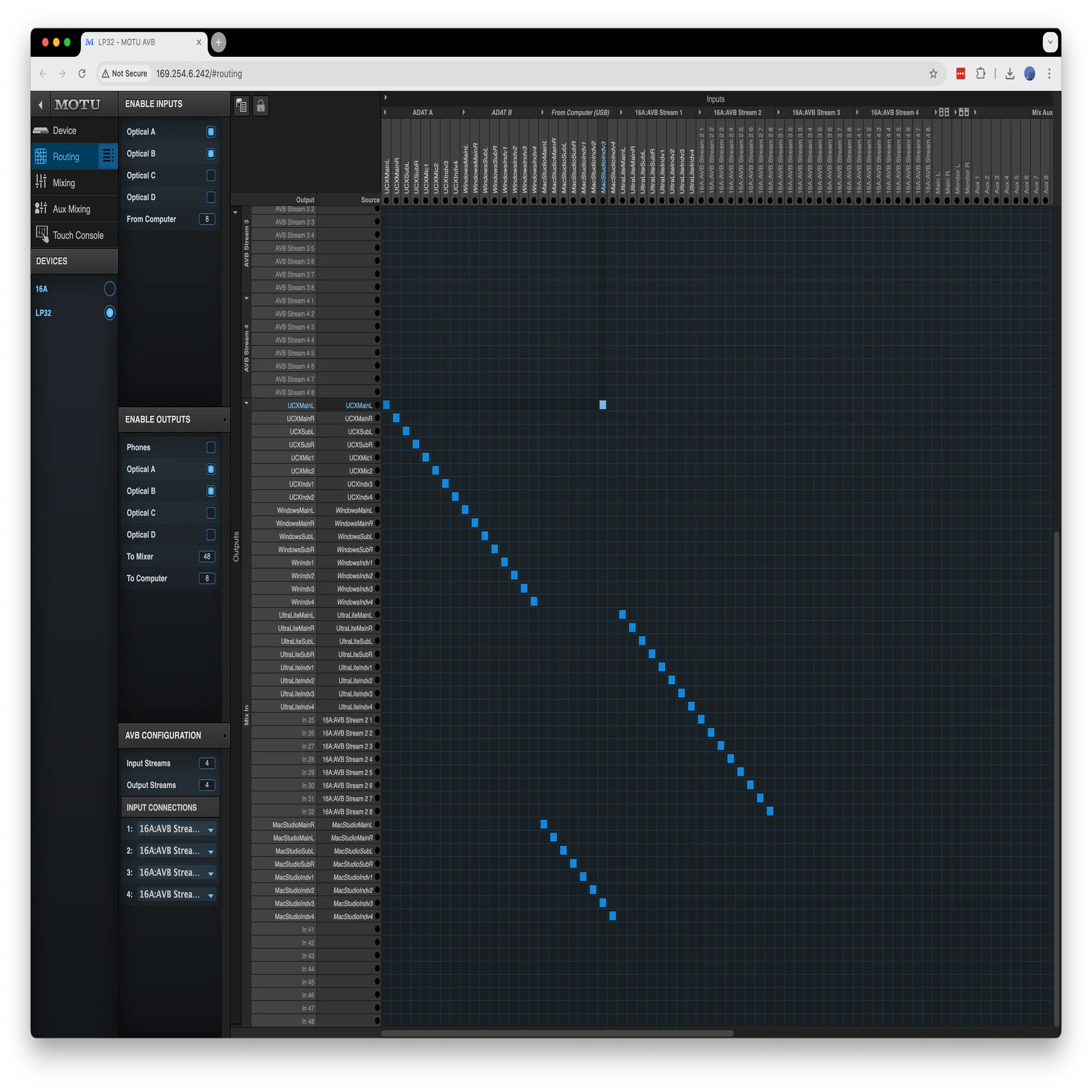
Task: Click the Device rack unit icon
Action: pyautogui.click(x=41, y=130)
